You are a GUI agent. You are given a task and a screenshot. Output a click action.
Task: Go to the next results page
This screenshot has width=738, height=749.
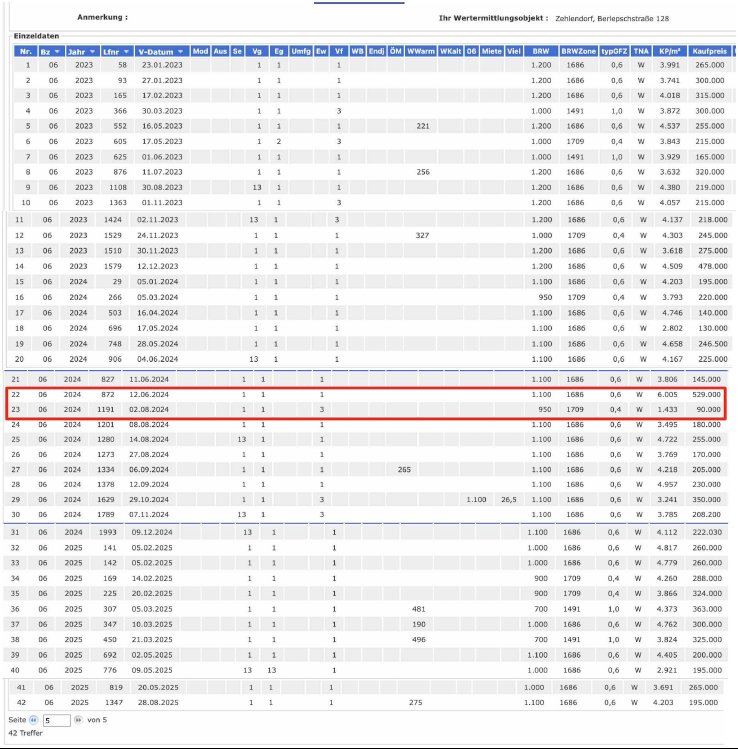[x=78, y=720]
